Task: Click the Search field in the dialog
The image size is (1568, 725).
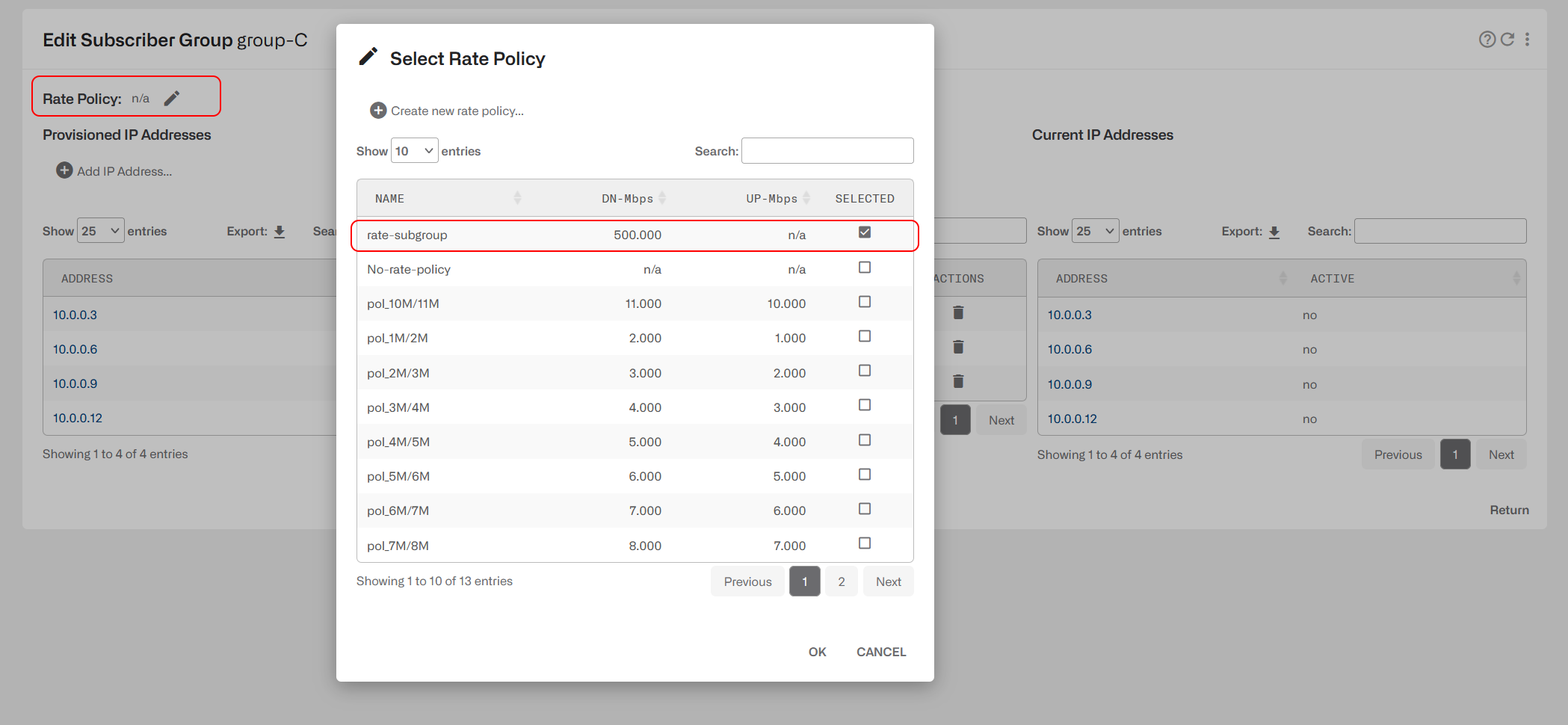Action: pyautogui.click(x=827, y=150)
